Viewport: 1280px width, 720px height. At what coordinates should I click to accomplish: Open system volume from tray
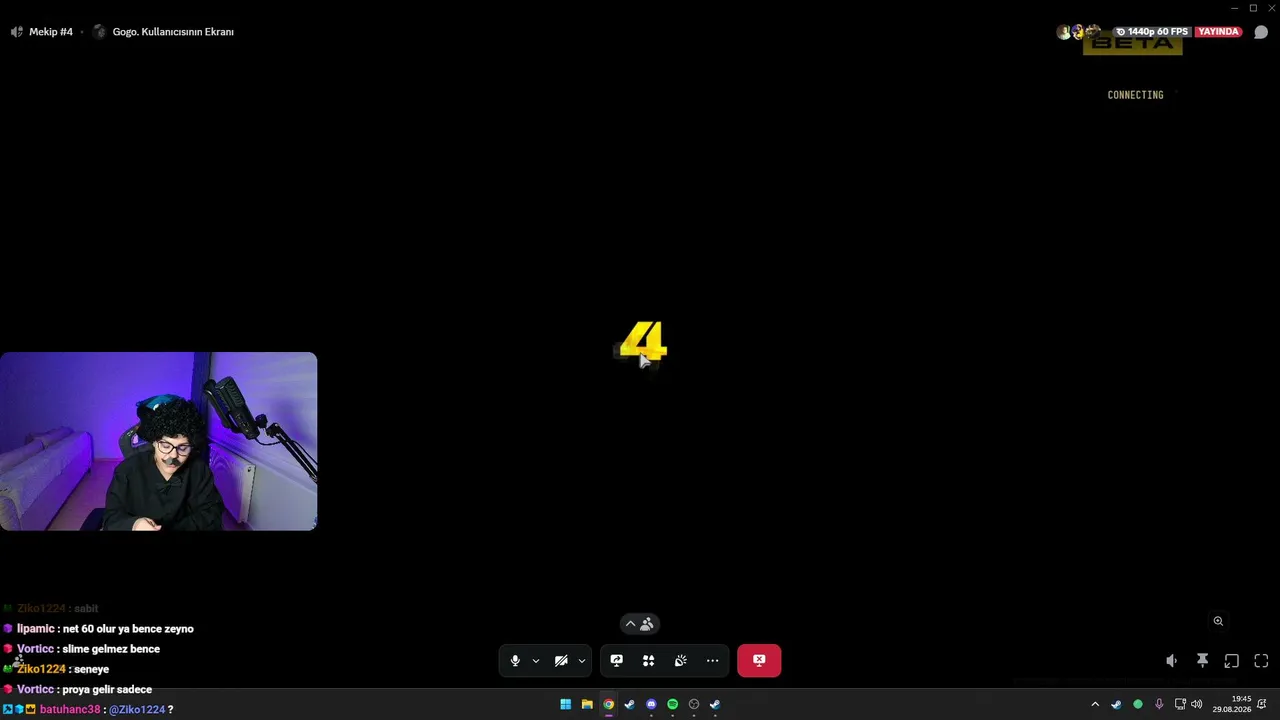point(1197,705)
